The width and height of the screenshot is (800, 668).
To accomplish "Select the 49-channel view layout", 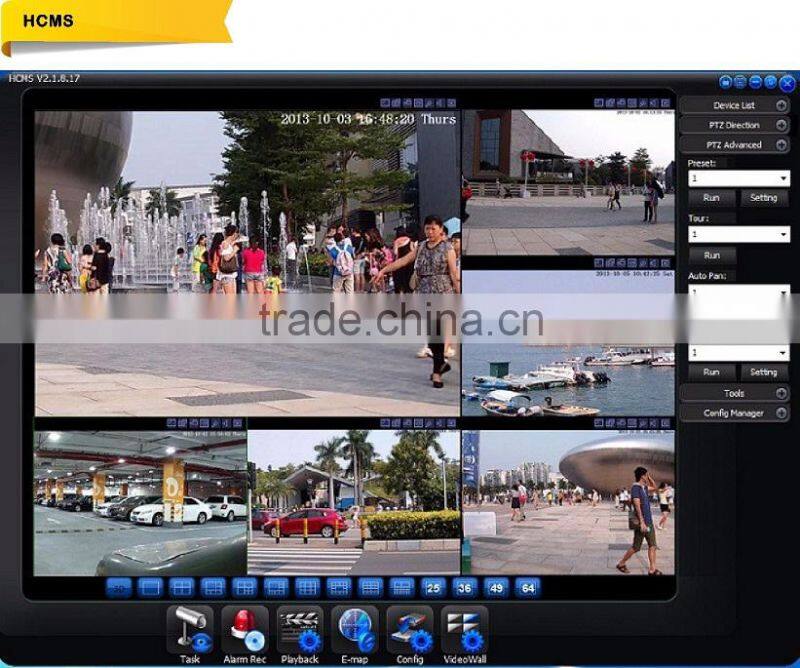I will (x=495, y=588).
